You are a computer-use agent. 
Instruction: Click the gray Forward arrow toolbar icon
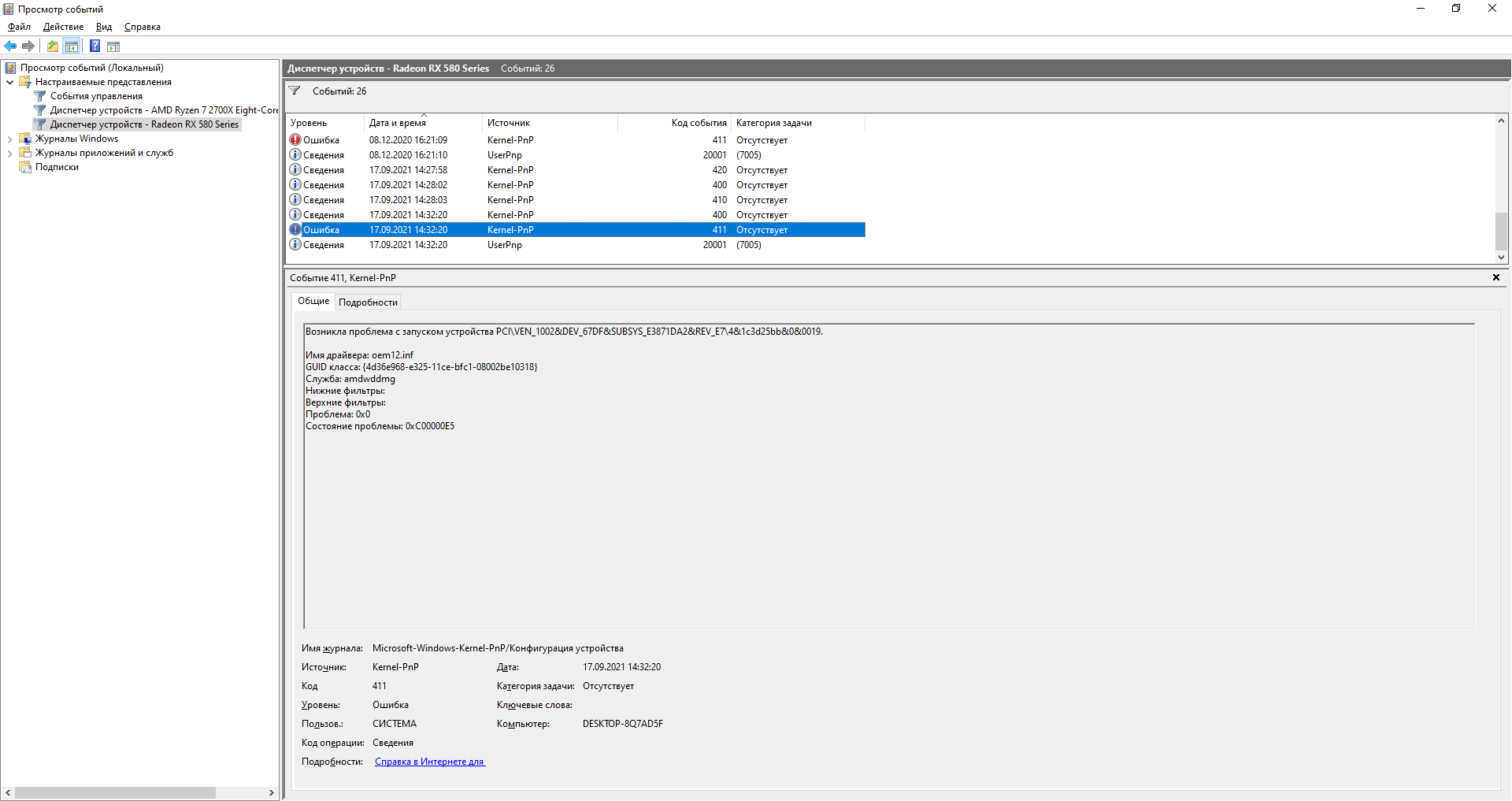pyautogui.click(x=28, y=46)
